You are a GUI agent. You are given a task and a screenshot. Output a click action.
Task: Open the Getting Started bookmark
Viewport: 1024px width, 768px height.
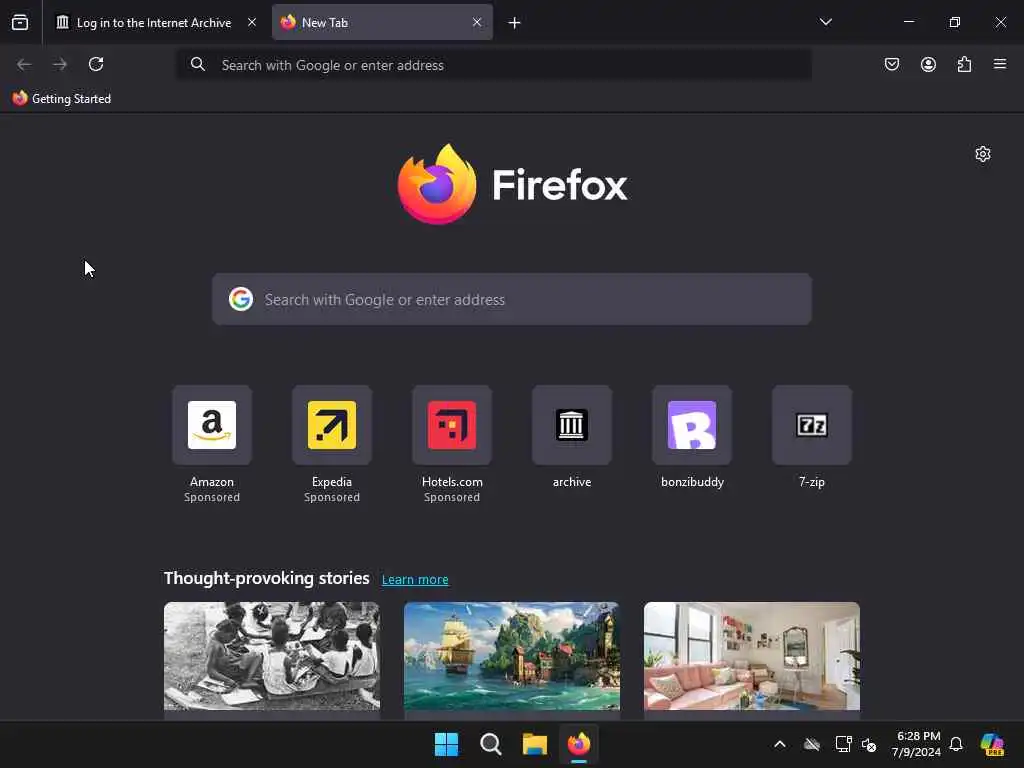(62, 99)
